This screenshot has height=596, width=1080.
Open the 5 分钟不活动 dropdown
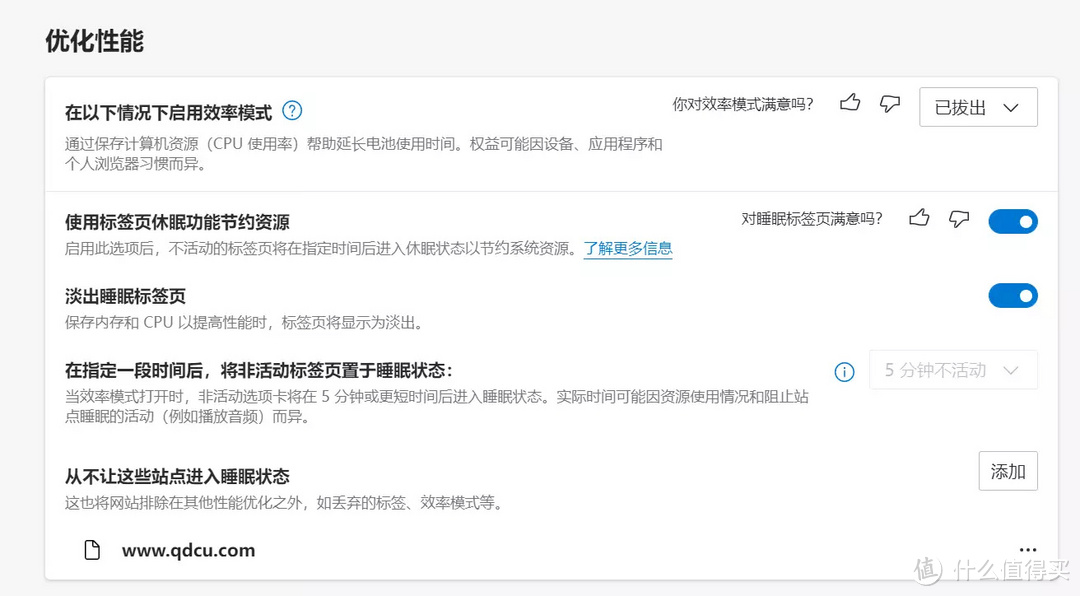pos(953,369)
